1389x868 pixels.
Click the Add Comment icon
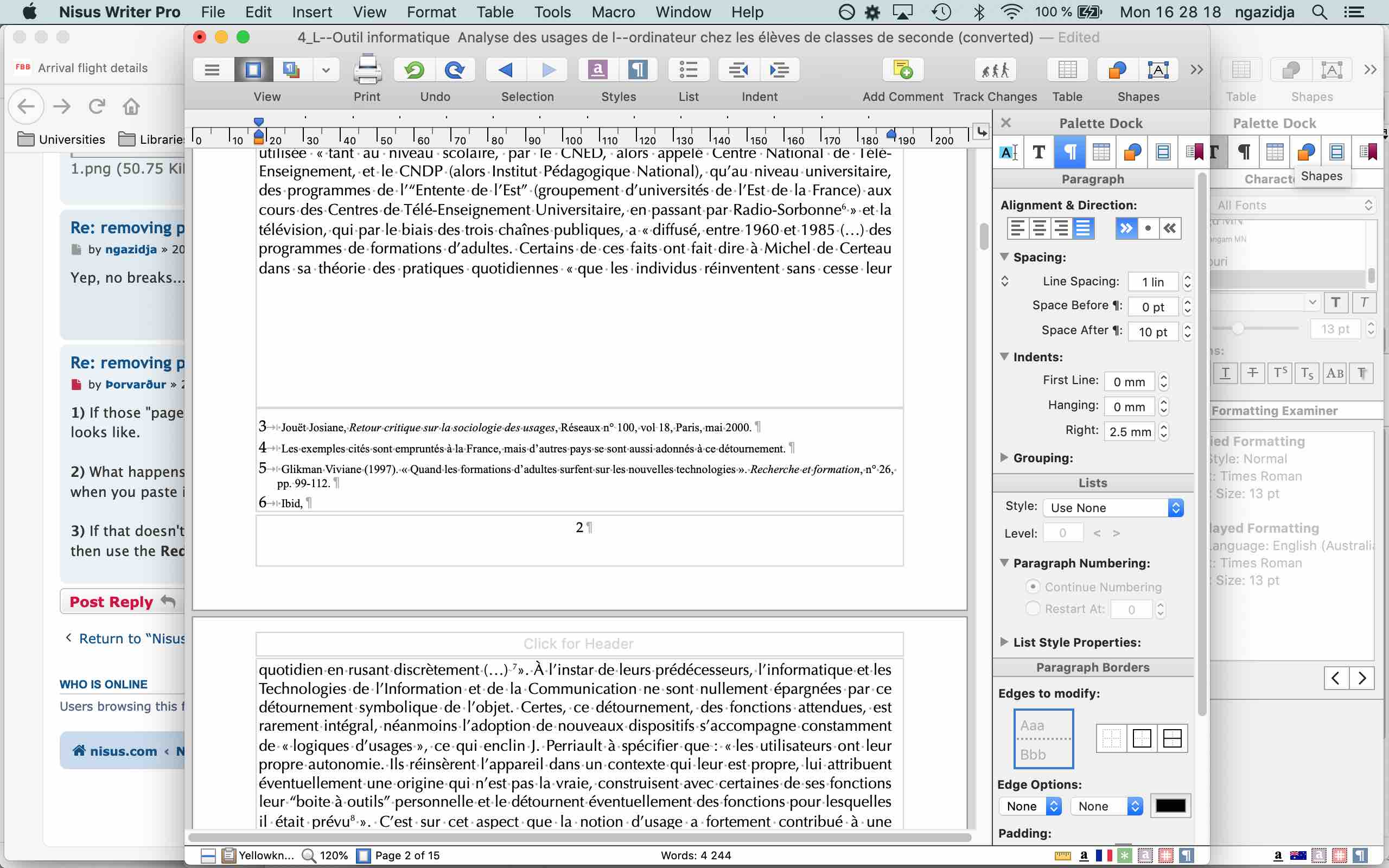[902, 70]
